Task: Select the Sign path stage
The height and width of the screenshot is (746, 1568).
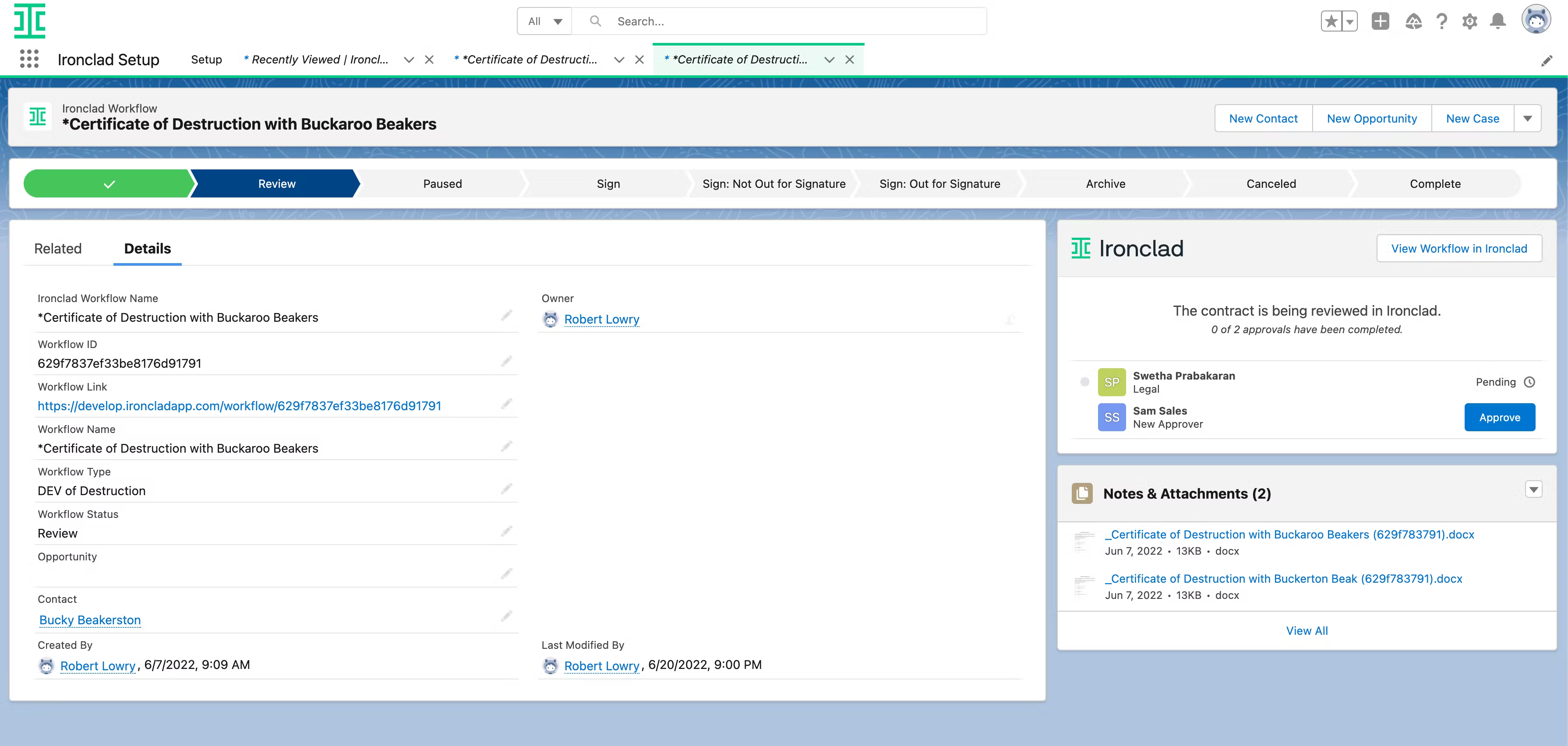Action: 608,184
